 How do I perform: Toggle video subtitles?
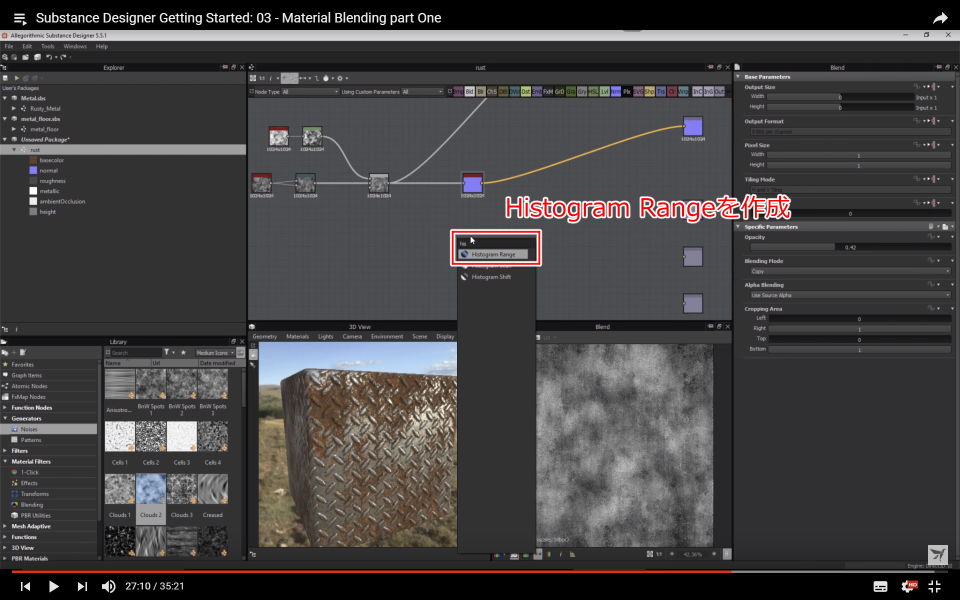point(880,586)
